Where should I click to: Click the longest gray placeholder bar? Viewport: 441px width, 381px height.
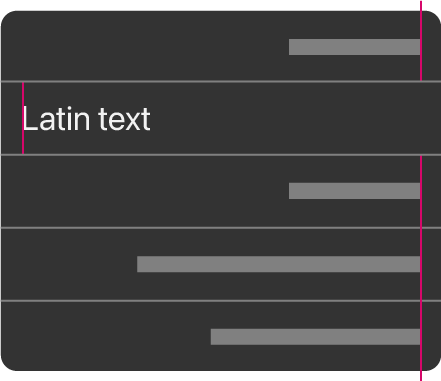tap(278, 264)
